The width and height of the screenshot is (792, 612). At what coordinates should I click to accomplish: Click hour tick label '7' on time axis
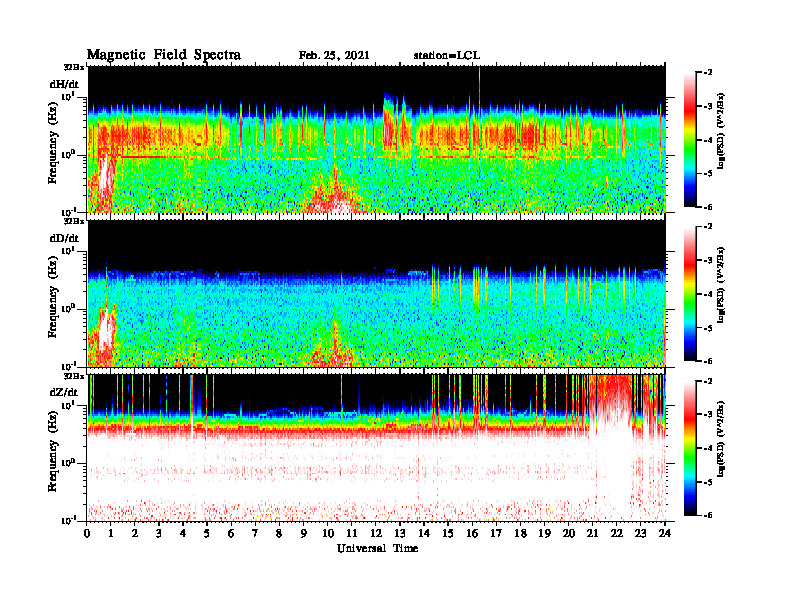point(255,533)
